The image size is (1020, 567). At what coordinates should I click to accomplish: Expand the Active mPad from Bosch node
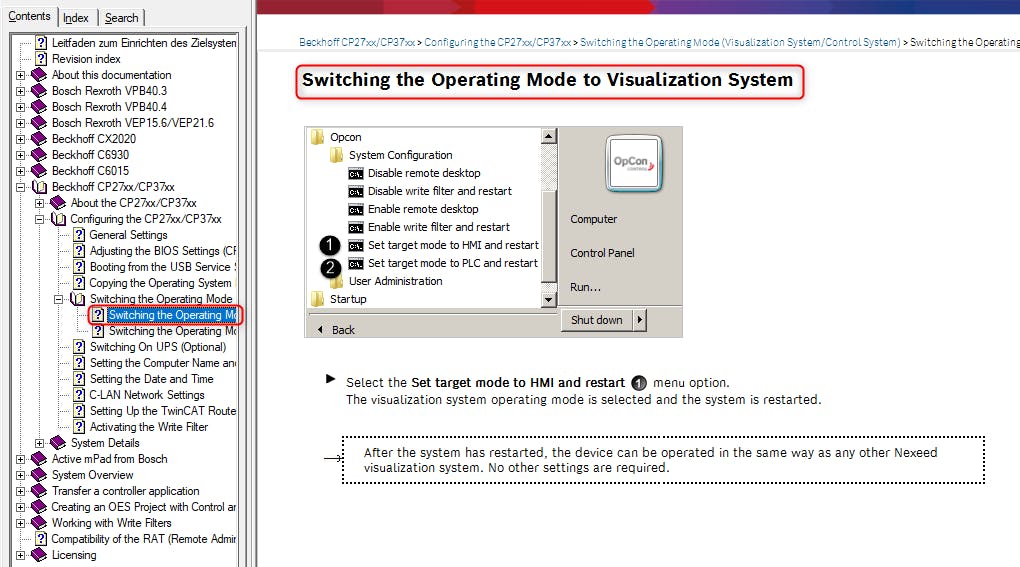pyautogui.click(x=21, y=459)
